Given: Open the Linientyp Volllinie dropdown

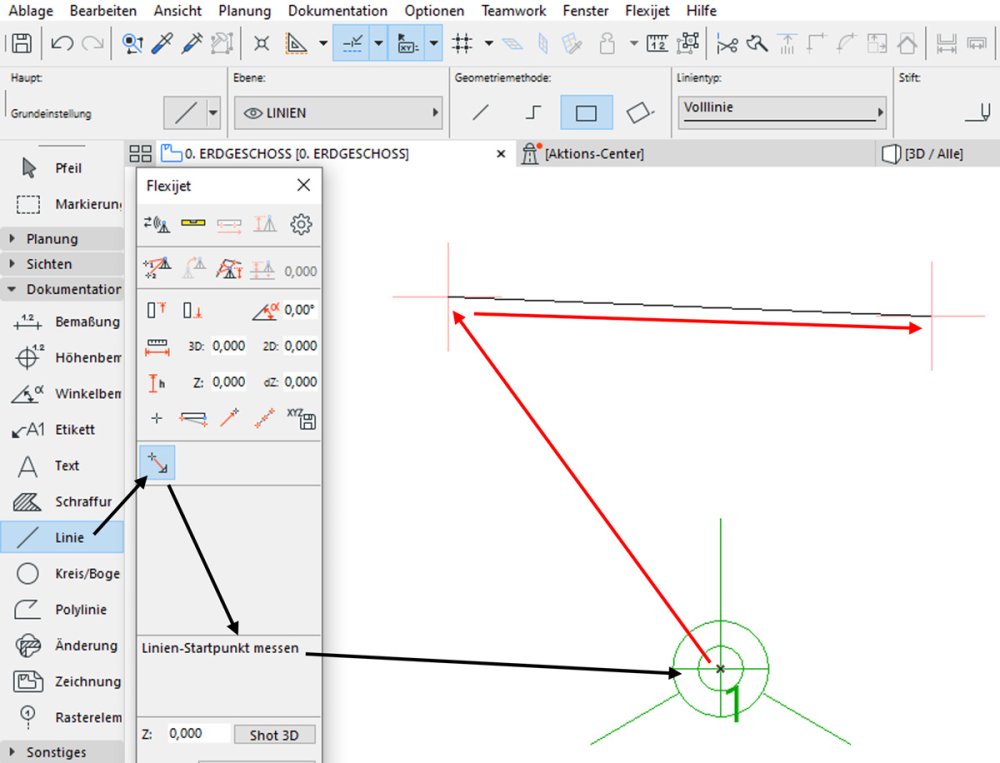Looking at the screenshot, I should click(x=782, y=112).
